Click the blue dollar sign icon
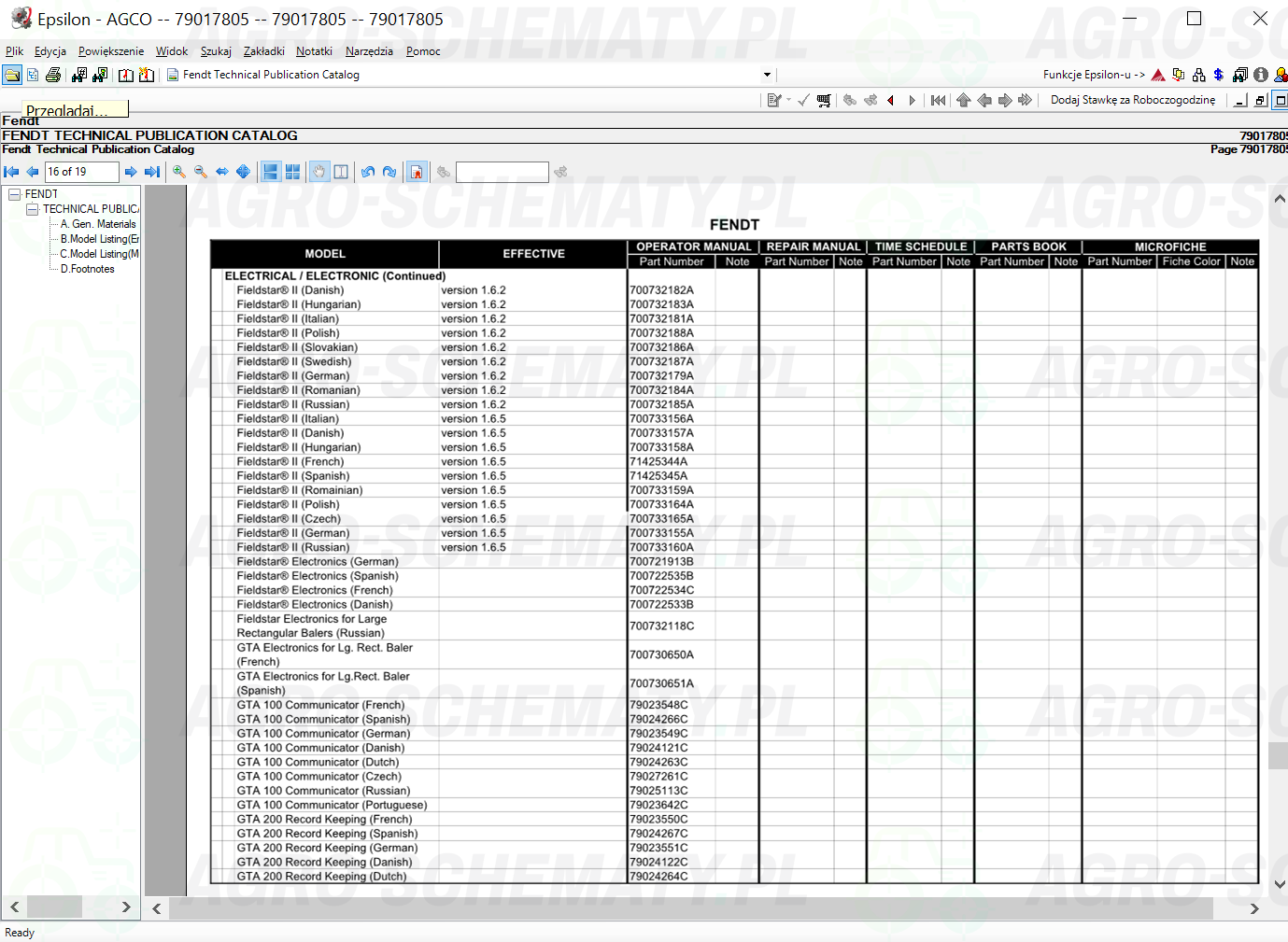This screenshot has height=942, width=1288. coord(1219,75)
